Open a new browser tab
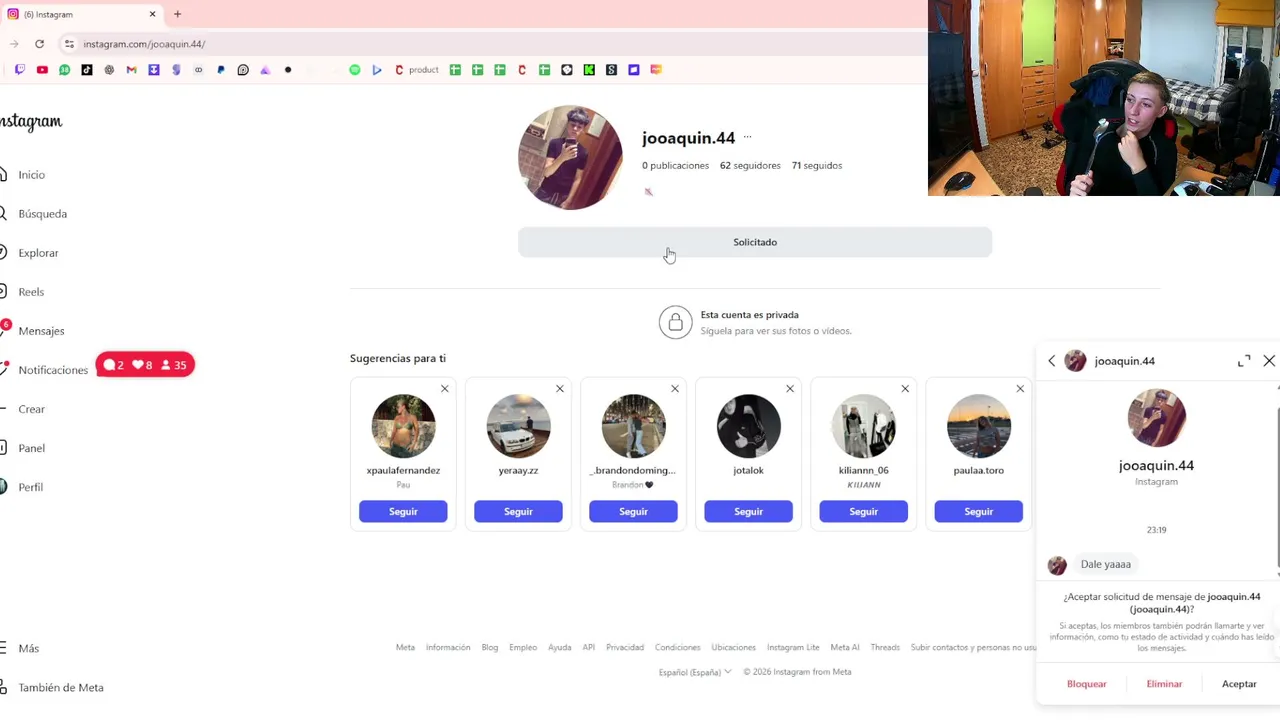 point(177,14)
